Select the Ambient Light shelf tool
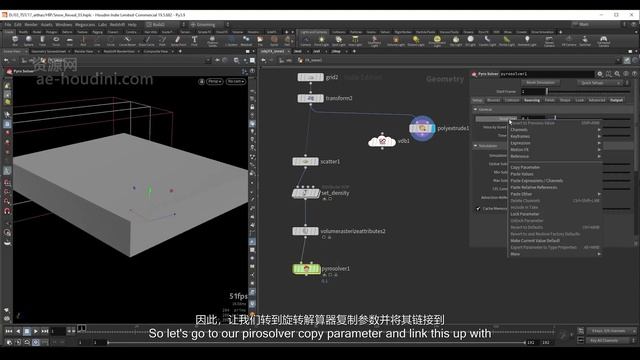This screenshot has width=640, height=360. point(527,41)
